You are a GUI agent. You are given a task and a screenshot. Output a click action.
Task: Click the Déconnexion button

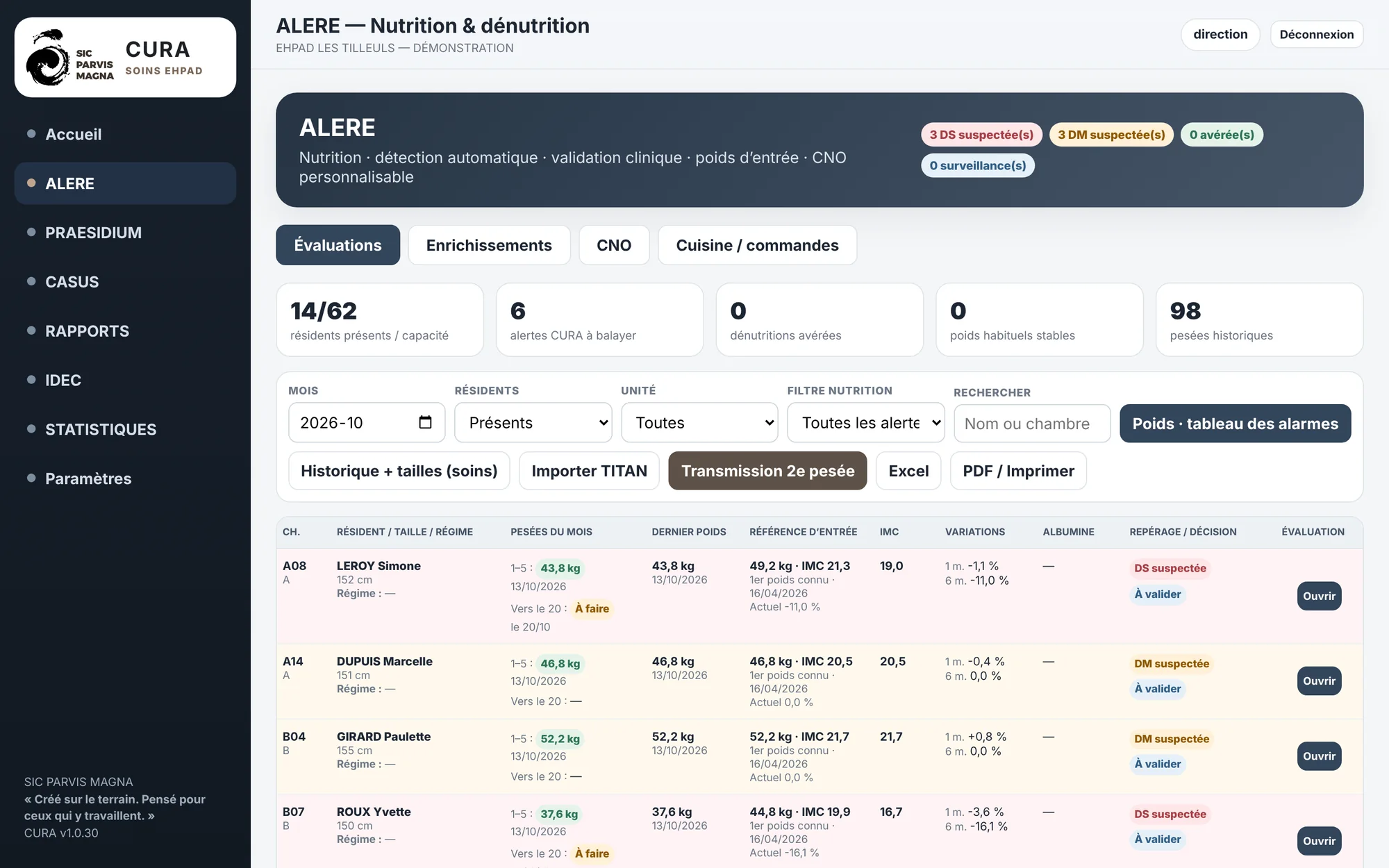1317,35
